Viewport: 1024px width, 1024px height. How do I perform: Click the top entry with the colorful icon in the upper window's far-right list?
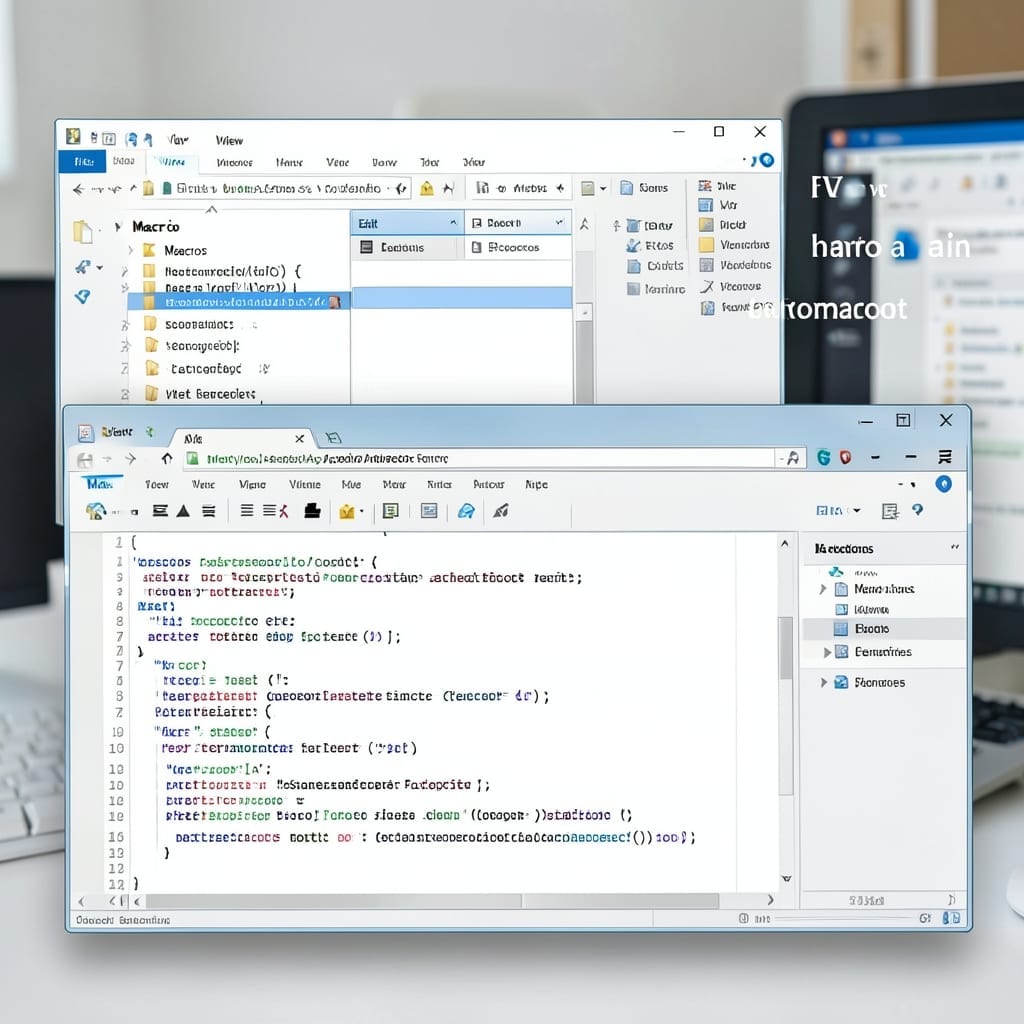coord(716,186)
